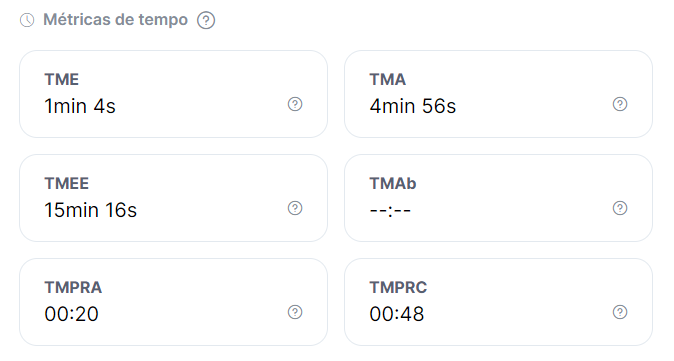Click the question mark in TMPRC card
Screen dimensions: 674x361
[620, 312]
